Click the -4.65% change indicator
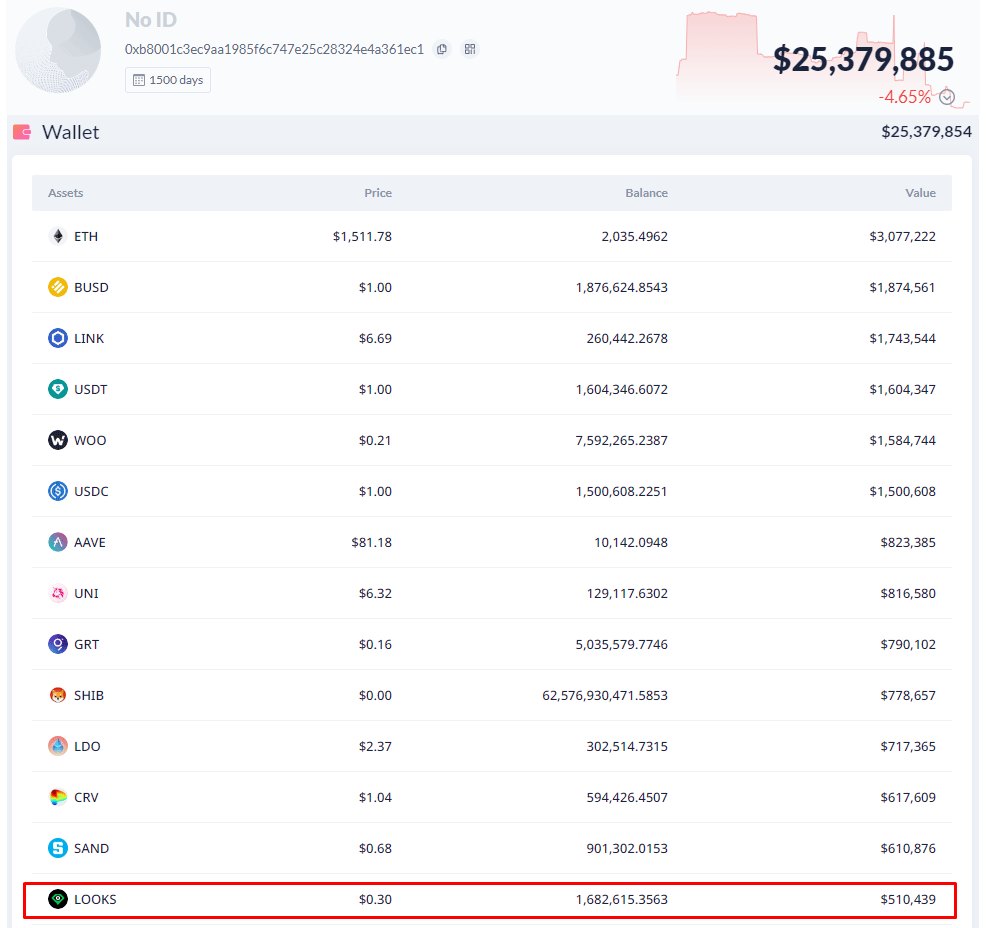This screenshot has width=987, height=928. coord(905,97)
